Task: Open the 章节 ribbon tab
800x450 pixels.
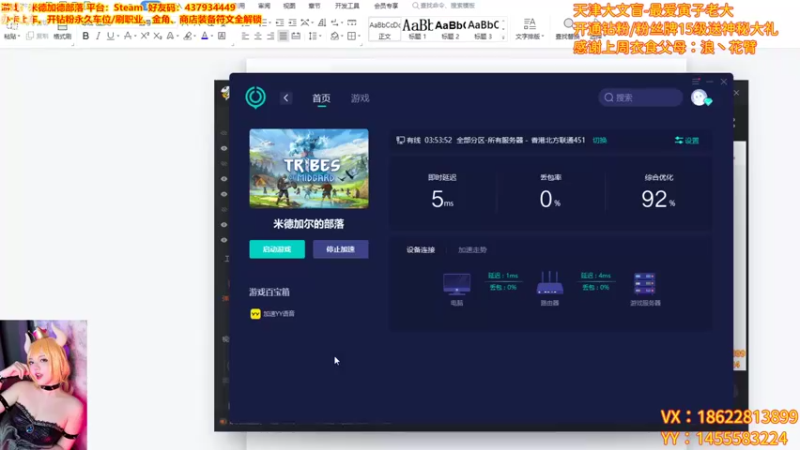Action: coord(314,6)
